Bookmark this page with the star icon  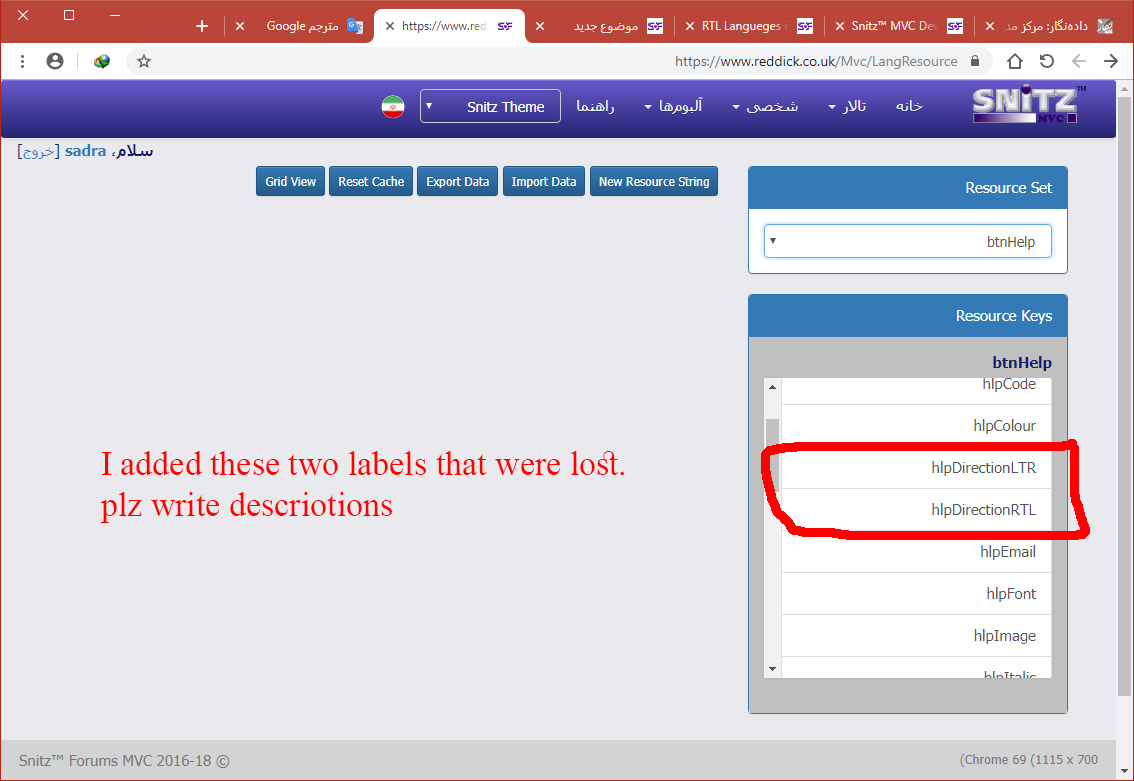144,61
